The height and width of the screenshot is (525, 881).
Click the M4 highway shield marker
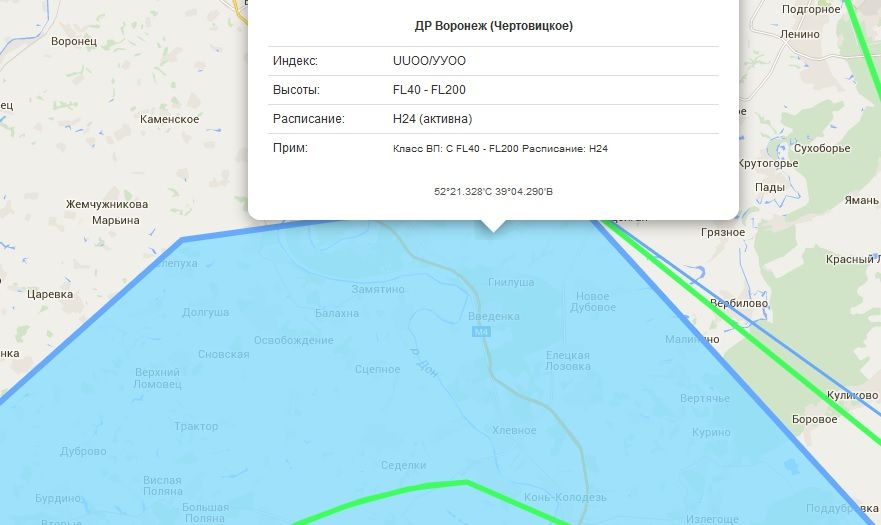coord(483,332)
